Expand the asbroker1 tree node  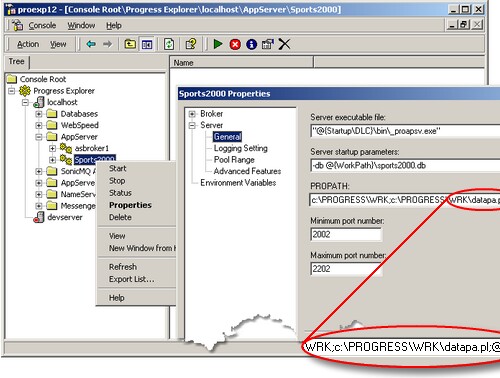(x=52, y=148)
